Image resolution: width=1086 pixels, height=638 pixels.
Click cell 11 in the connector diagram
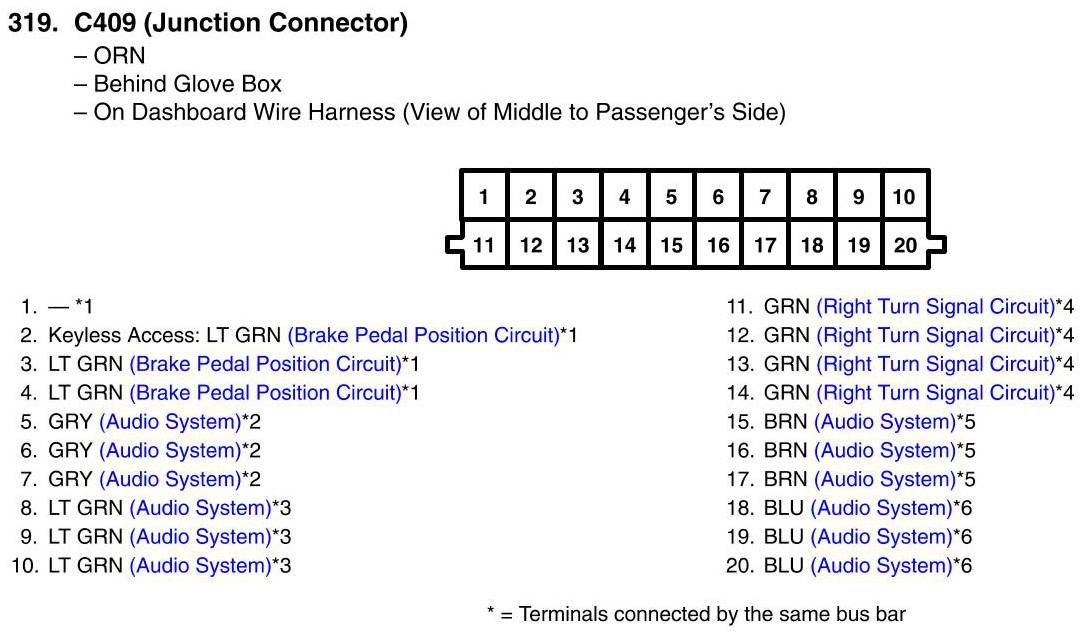(484, 245)
